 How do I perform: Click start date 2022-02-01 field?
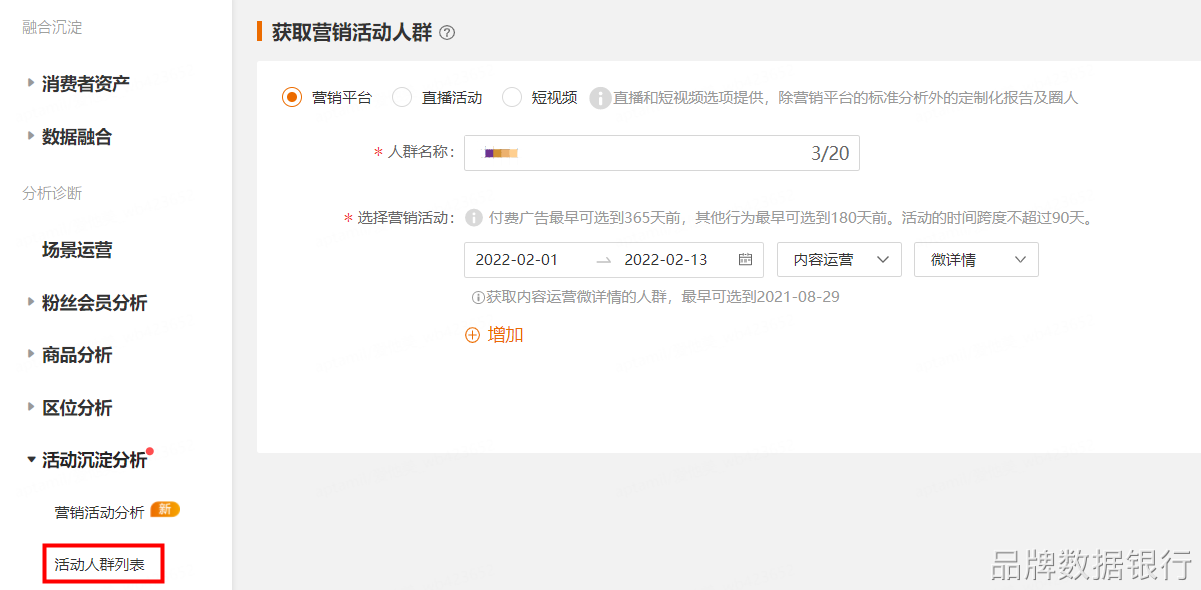coord(517,259)
